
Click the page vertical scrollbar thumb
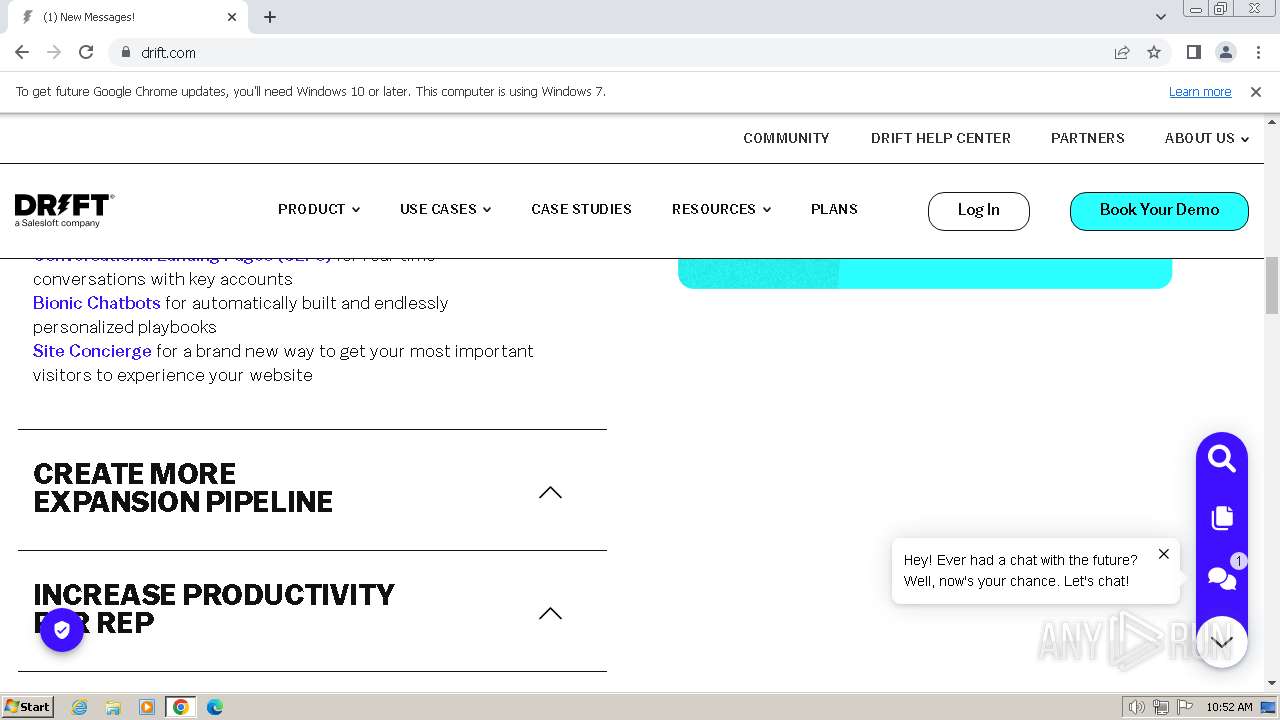[x=1272, y=286]
